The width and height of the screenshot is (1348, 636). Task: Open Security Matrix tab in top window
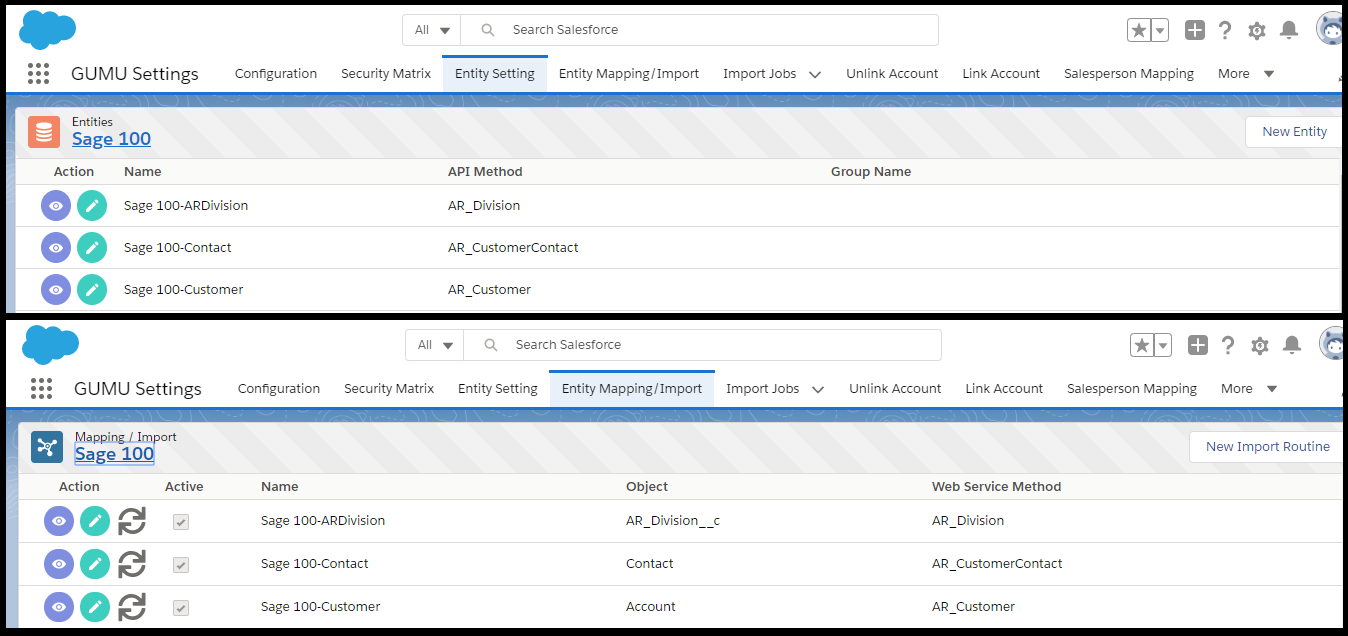(386, 74)
